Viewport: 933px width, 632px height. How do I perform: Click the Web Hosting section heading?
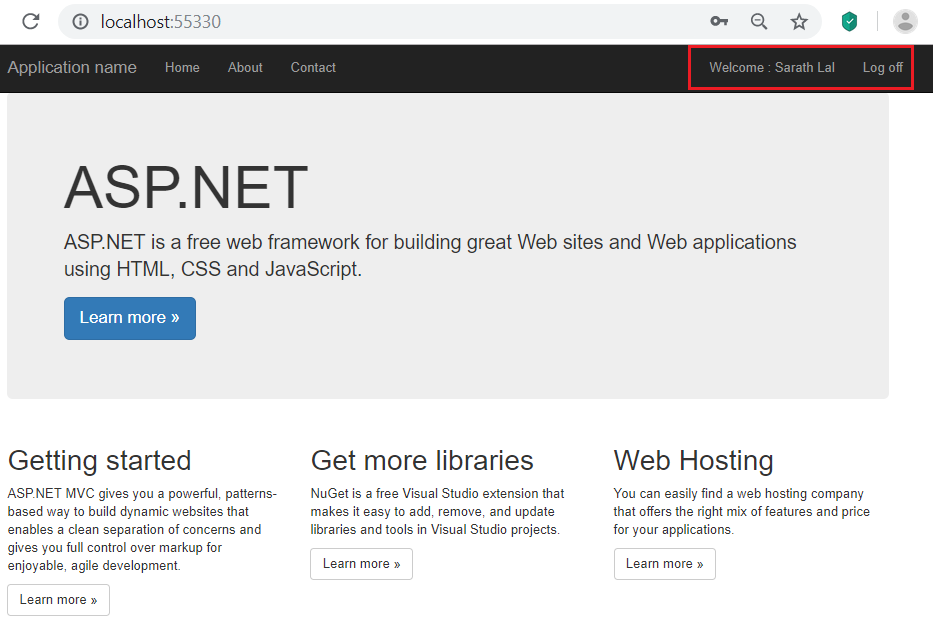click(x=693, y=460)
